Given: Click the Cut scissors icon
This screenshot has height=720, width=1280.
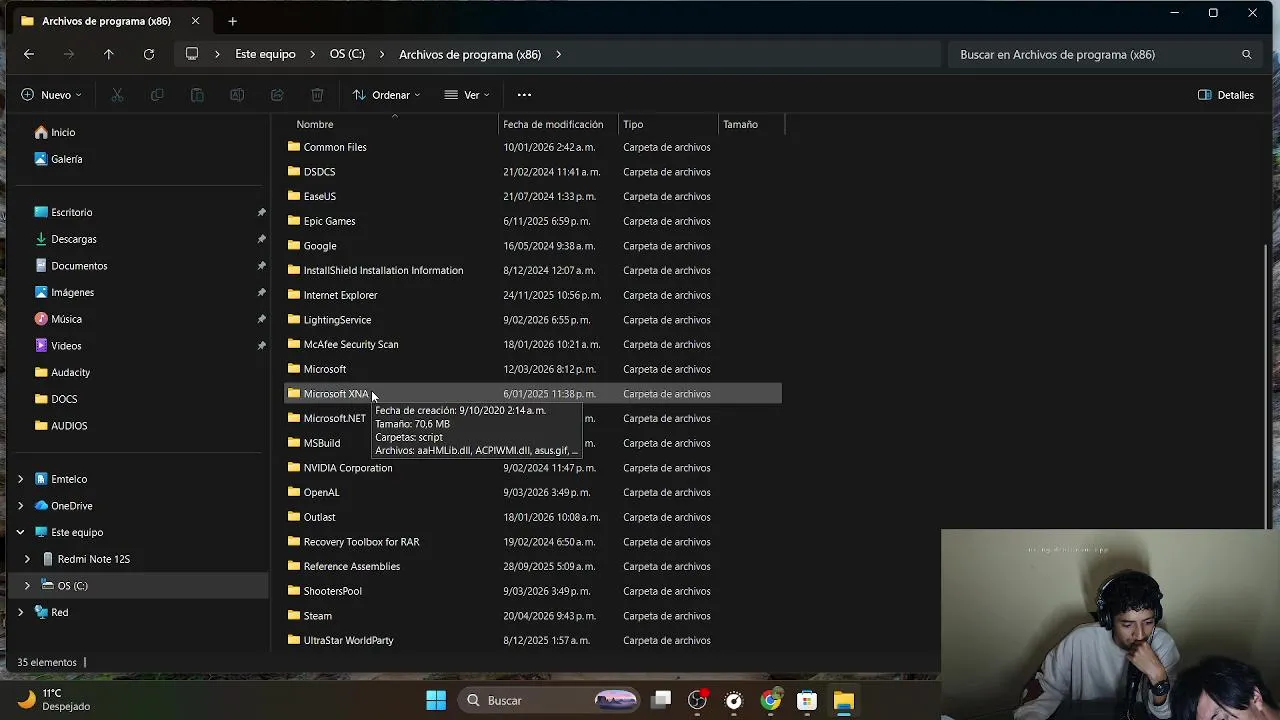Looking at the screenshot, I should click(x=117, y=95).
